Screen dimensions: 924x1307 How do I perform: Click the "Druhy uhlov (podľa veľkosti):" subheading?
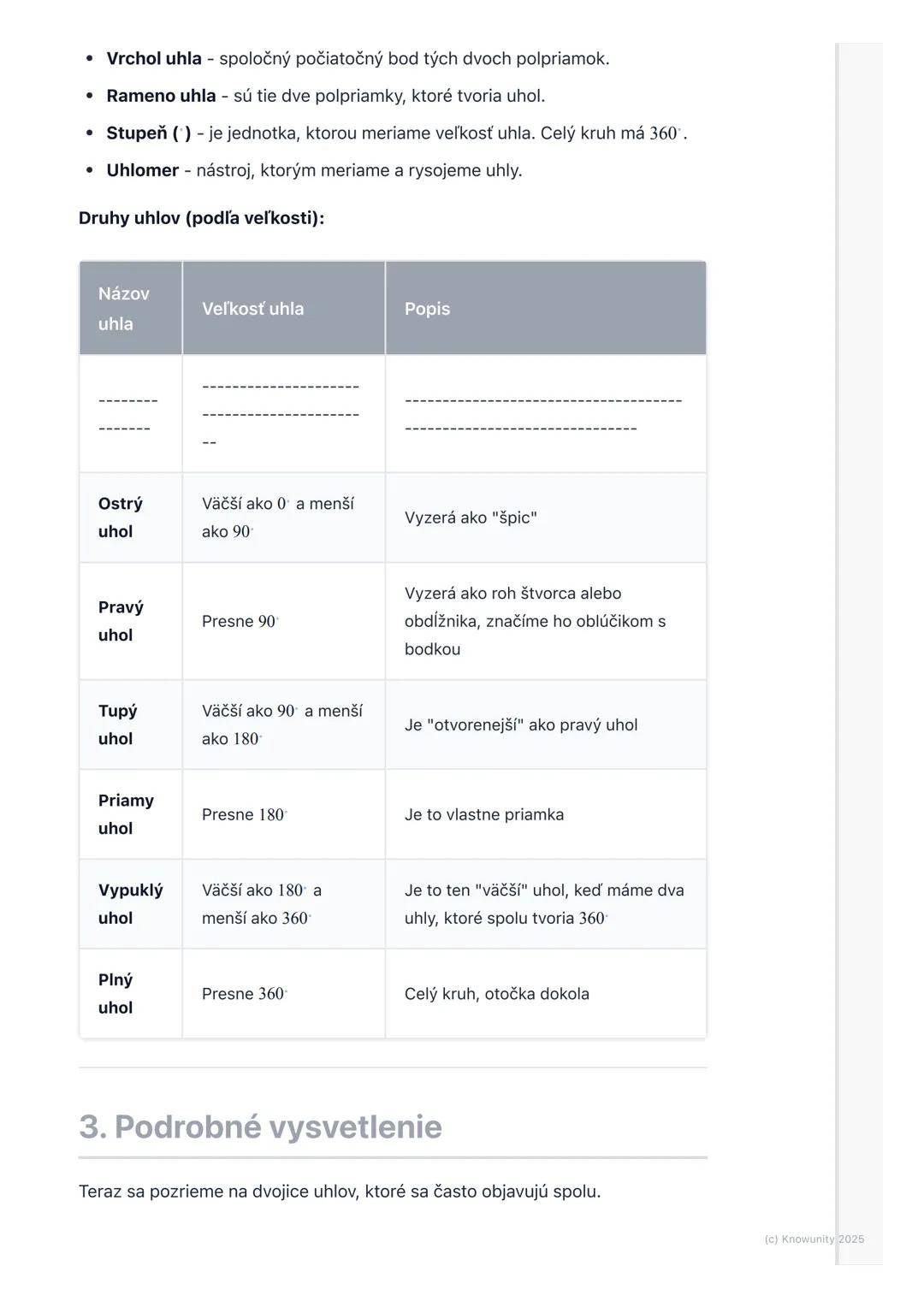click(201, 218)
